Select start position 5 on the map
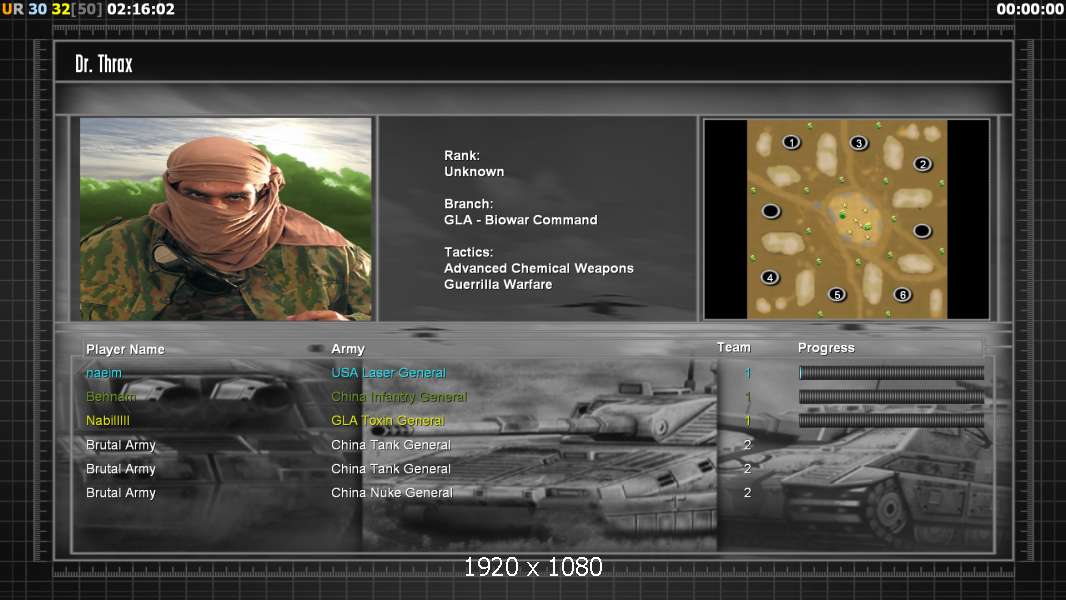The height and width of the screenshot is (600, 1066). (x=837, y=294)
